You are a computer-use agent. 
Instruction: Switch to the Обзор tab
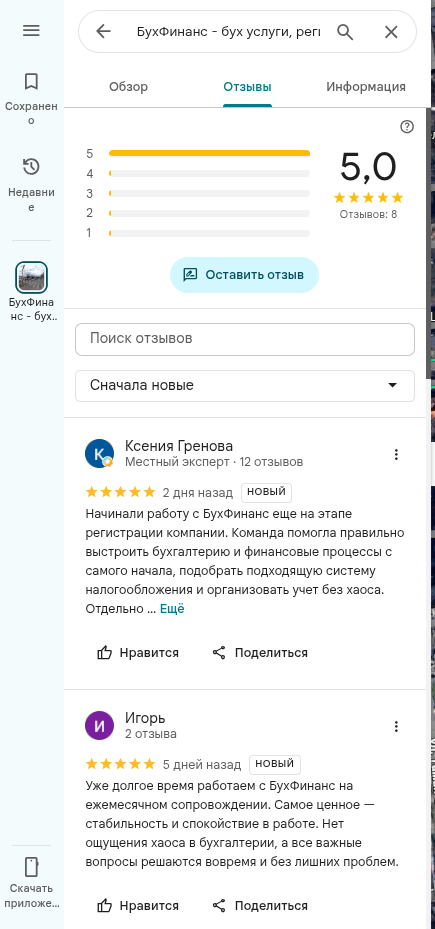click(x=129, y=87)
